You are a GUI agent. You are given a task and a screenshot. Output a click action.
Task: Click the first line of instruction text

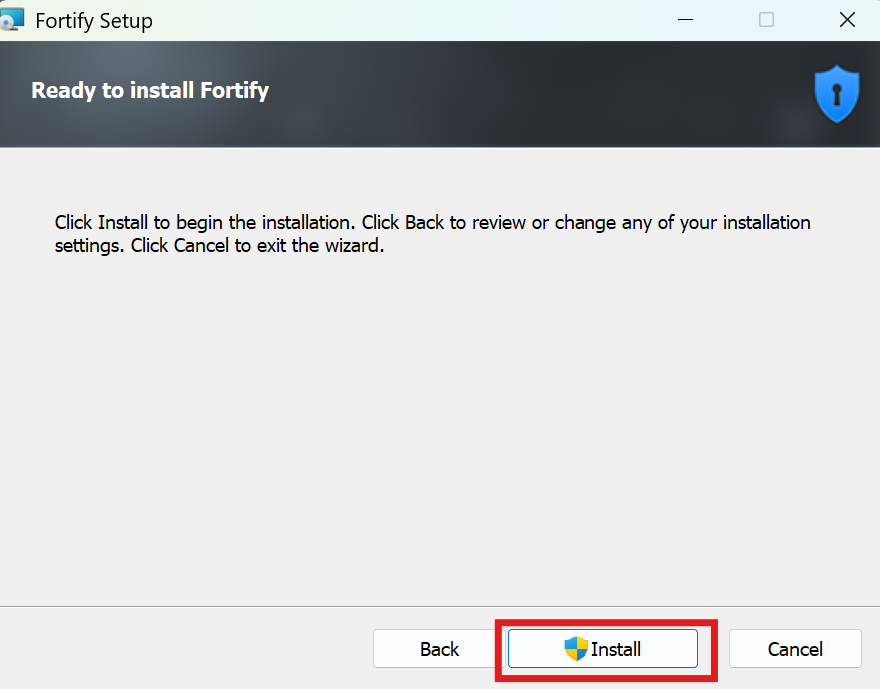(x=432, y=222)
